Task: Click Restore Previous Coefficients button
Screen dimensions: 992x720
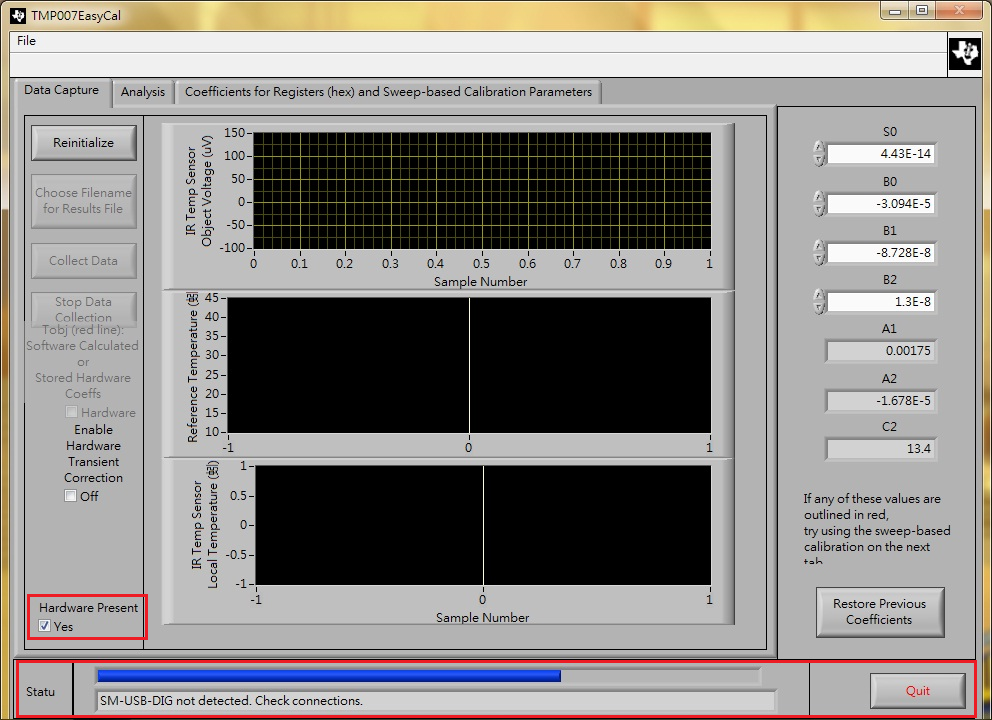Action: tap(879, 612)
